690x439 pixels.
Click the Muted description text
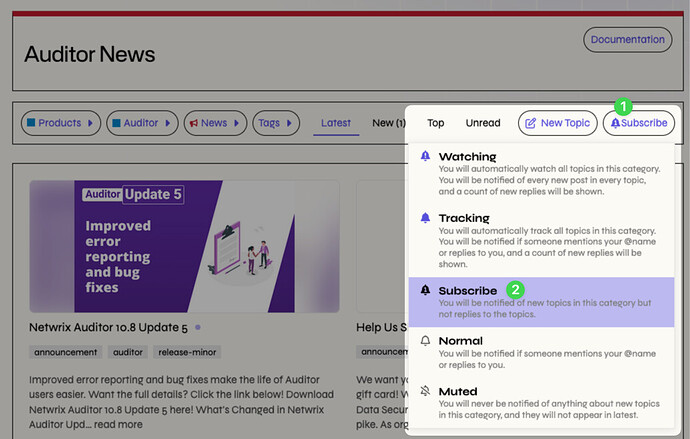(x=549, y=410)
